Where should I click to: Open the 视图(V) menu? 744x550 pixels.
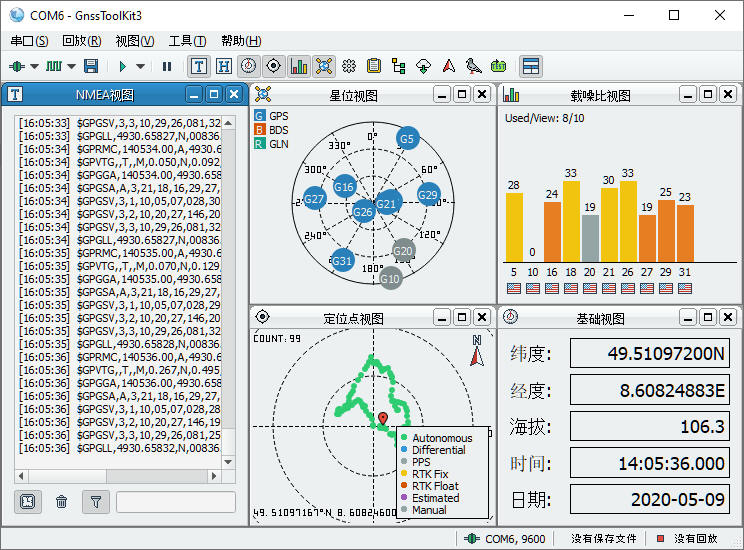pyautogui.click(x=134, y=41)
